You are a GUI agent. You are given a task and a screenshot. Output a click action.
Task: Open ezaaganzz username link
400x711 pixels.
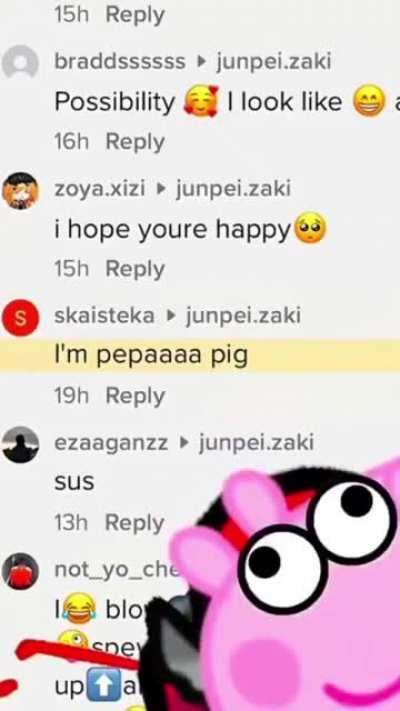coord(111,443)
